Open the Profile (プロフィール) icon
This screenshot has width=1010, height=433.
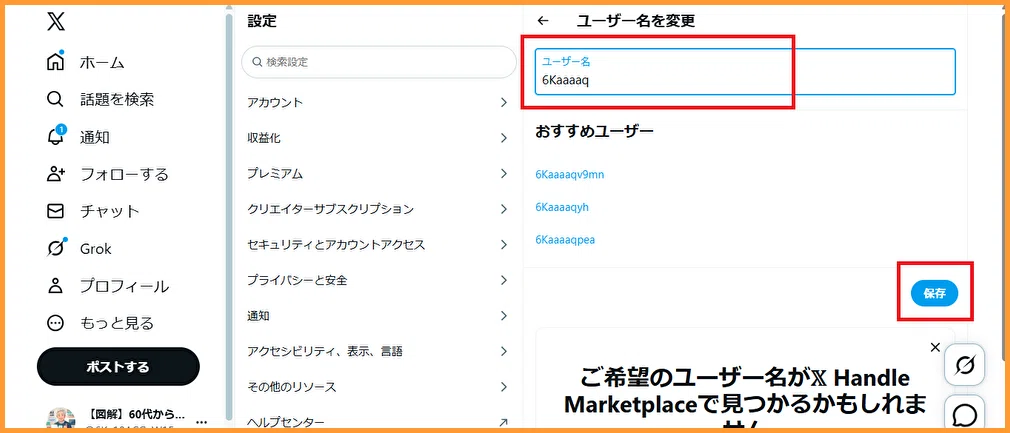(55, 285)
